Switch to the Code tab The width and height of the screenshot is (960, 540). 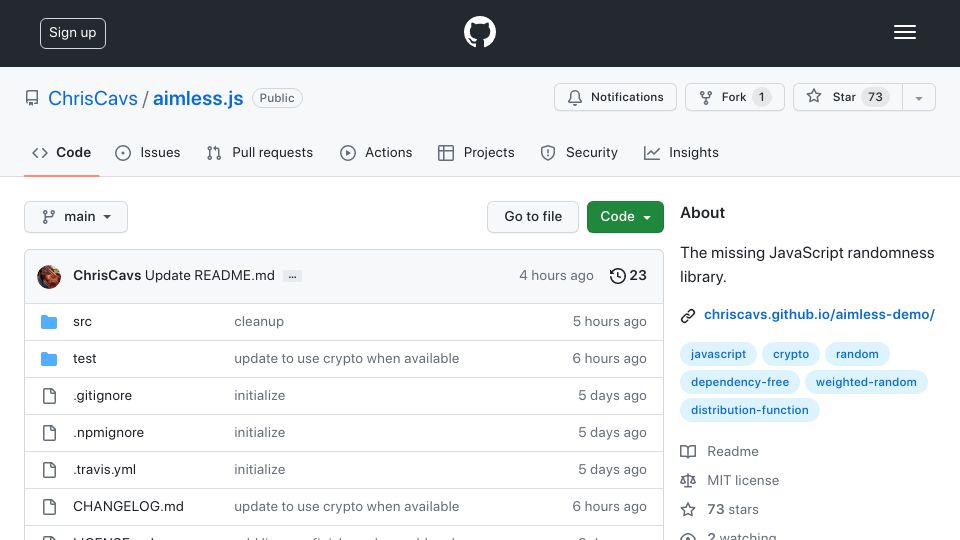click(x=61, y=152)
